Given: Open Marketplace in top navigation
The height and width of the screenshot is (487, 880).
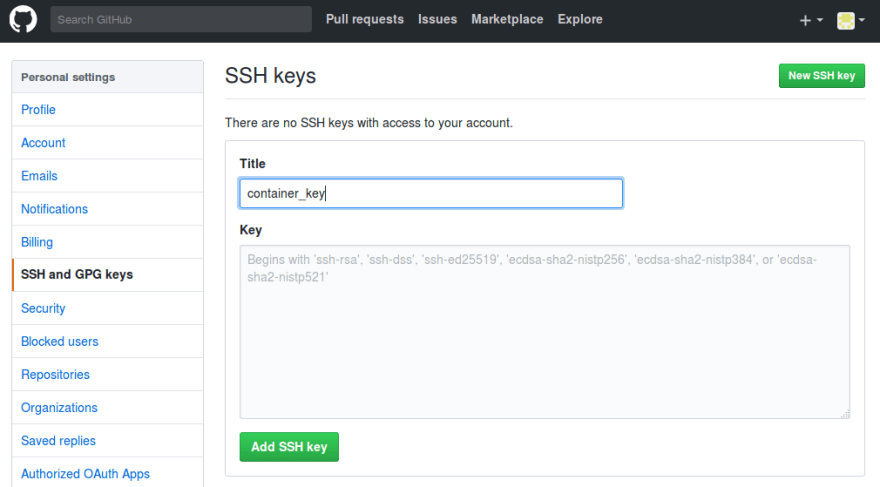Looking at the screenshot, I should point(507,19).
